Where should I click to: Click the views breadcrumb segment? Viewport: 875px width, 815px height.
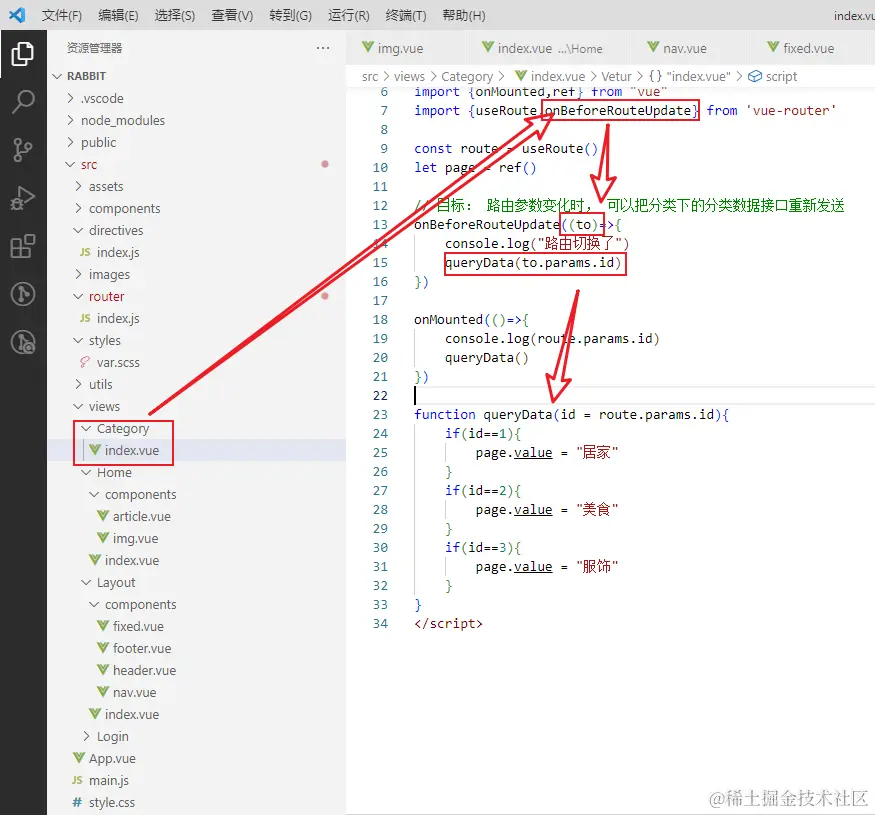409,76
